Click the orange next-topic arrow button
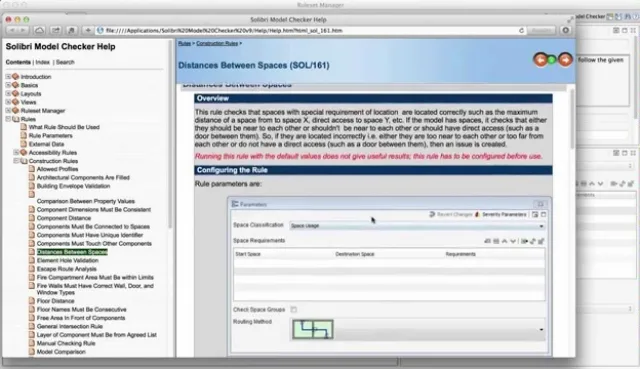Screen dimensions: 640x369 [x=565, y=60]
